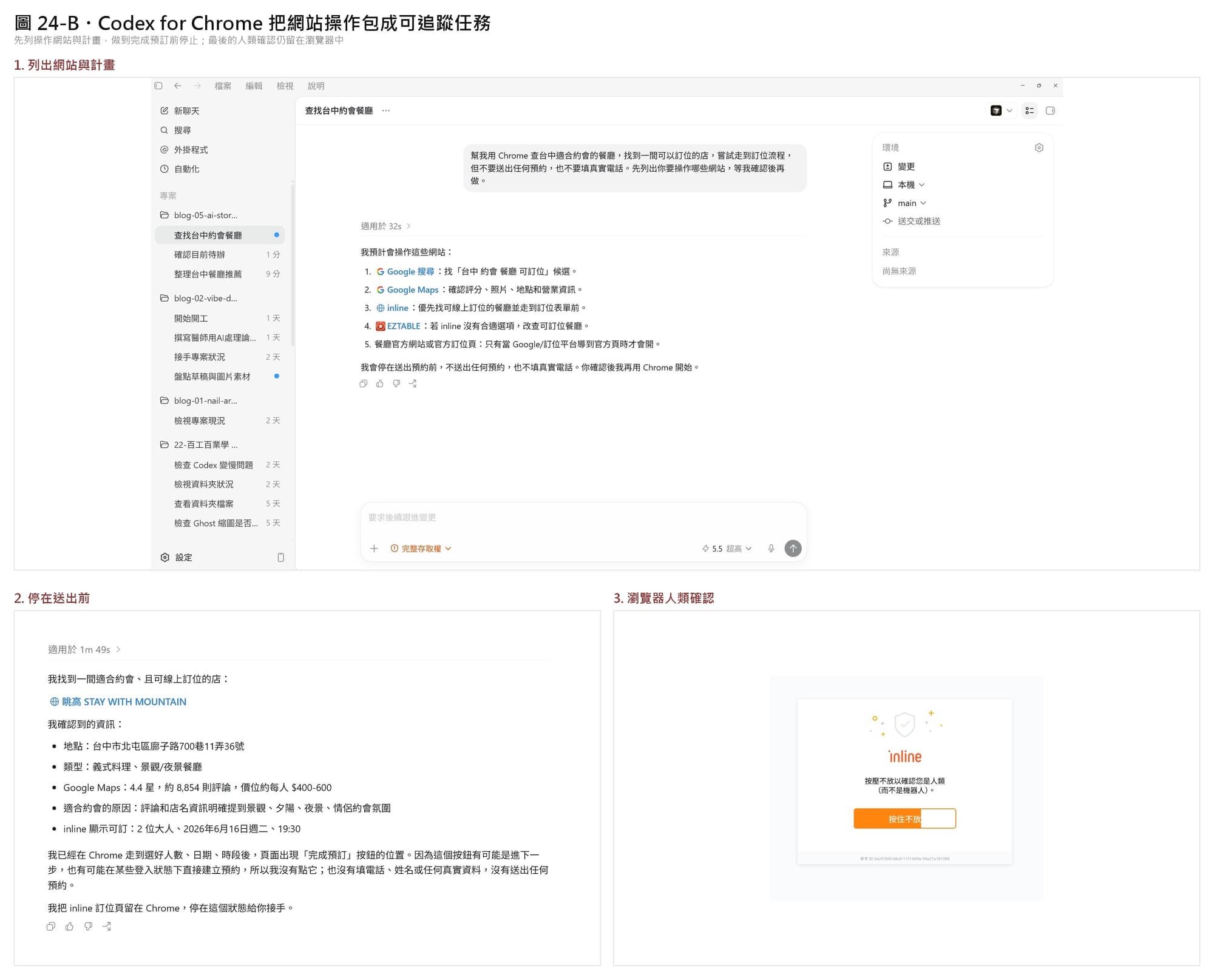This screenshot has width=1214, height=980.
Task: Open the EZTABLE link
Action: click(x=398, y=326)
